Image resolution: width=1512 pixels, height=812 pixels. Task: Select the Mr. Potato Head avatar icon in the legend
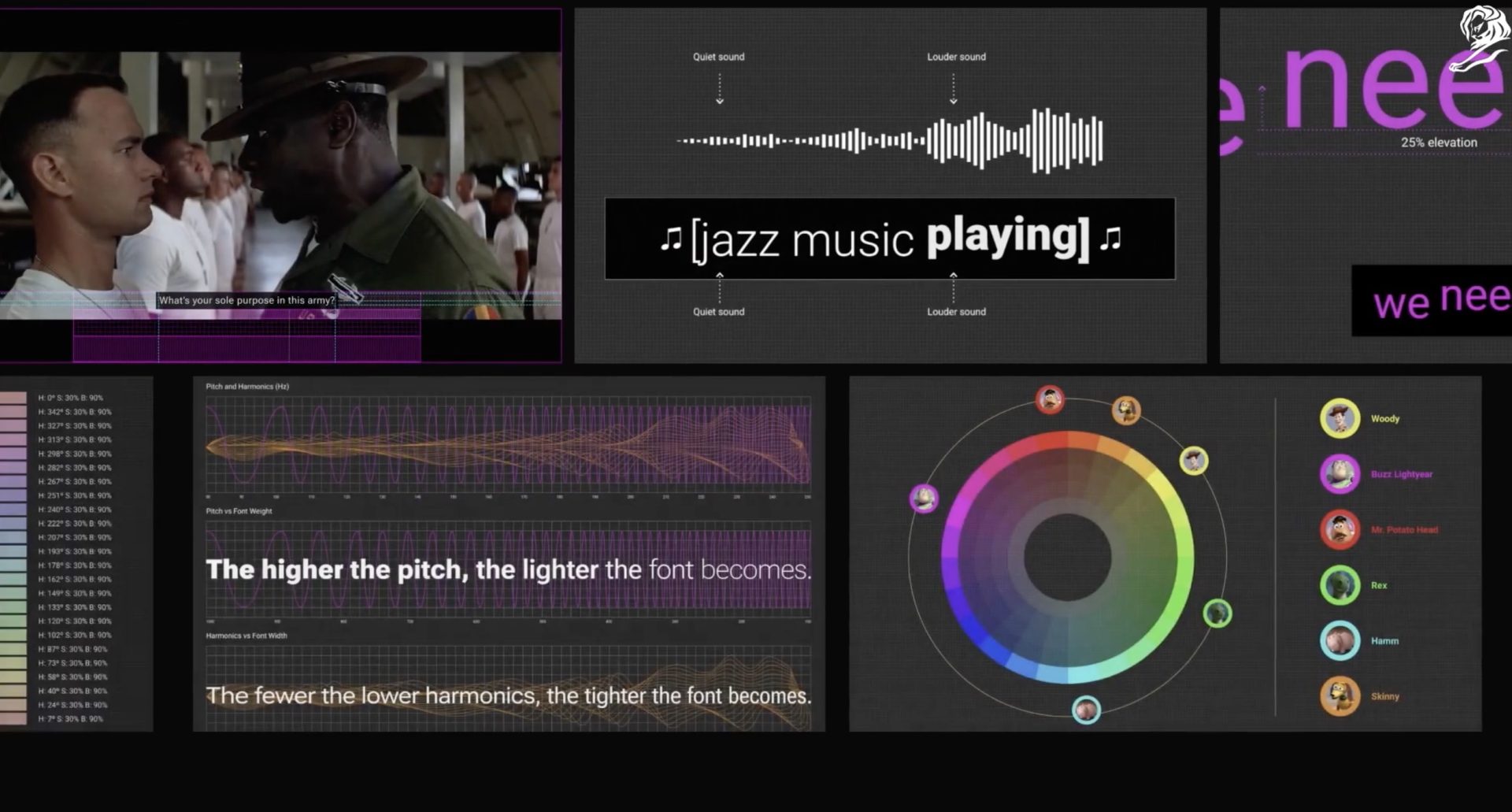(x=1340, y=529)
